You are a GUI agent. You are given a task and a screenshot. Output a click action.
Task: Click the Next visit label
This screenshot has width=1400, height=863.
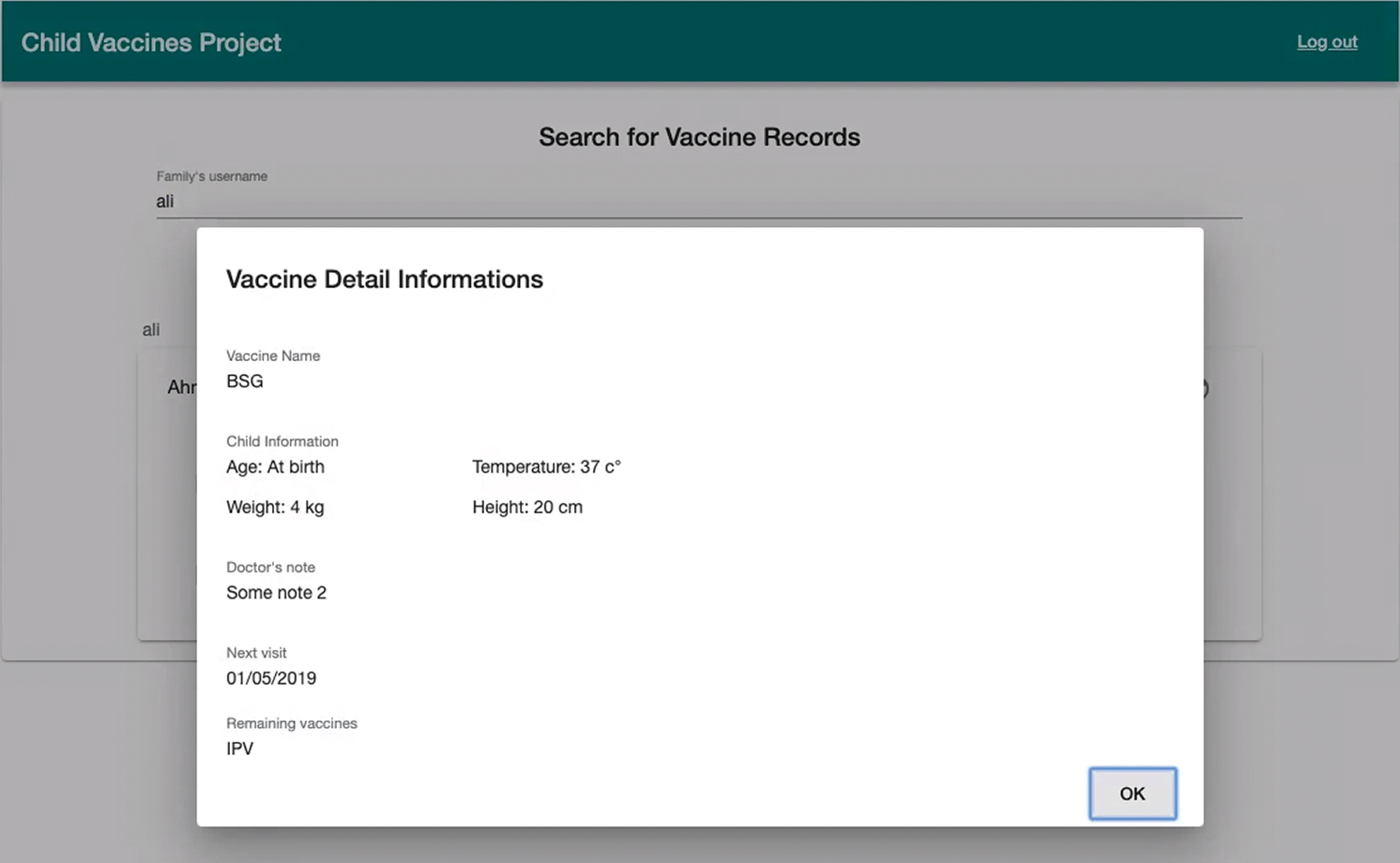pyautogui.click(x=256, y=653)
